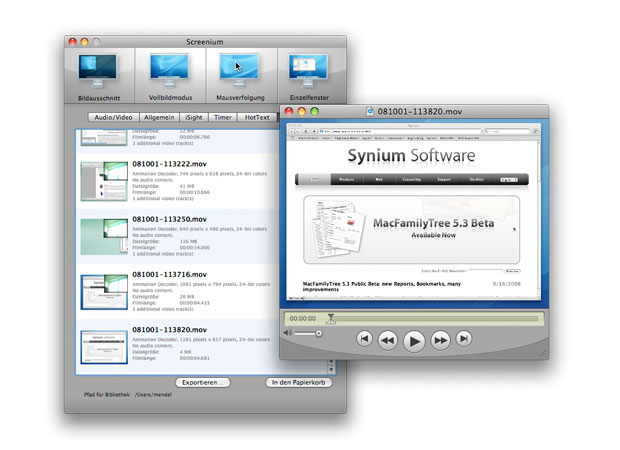Open the Audio/Video tab
The image size is (620, 450).
click(x=113, y=117)
